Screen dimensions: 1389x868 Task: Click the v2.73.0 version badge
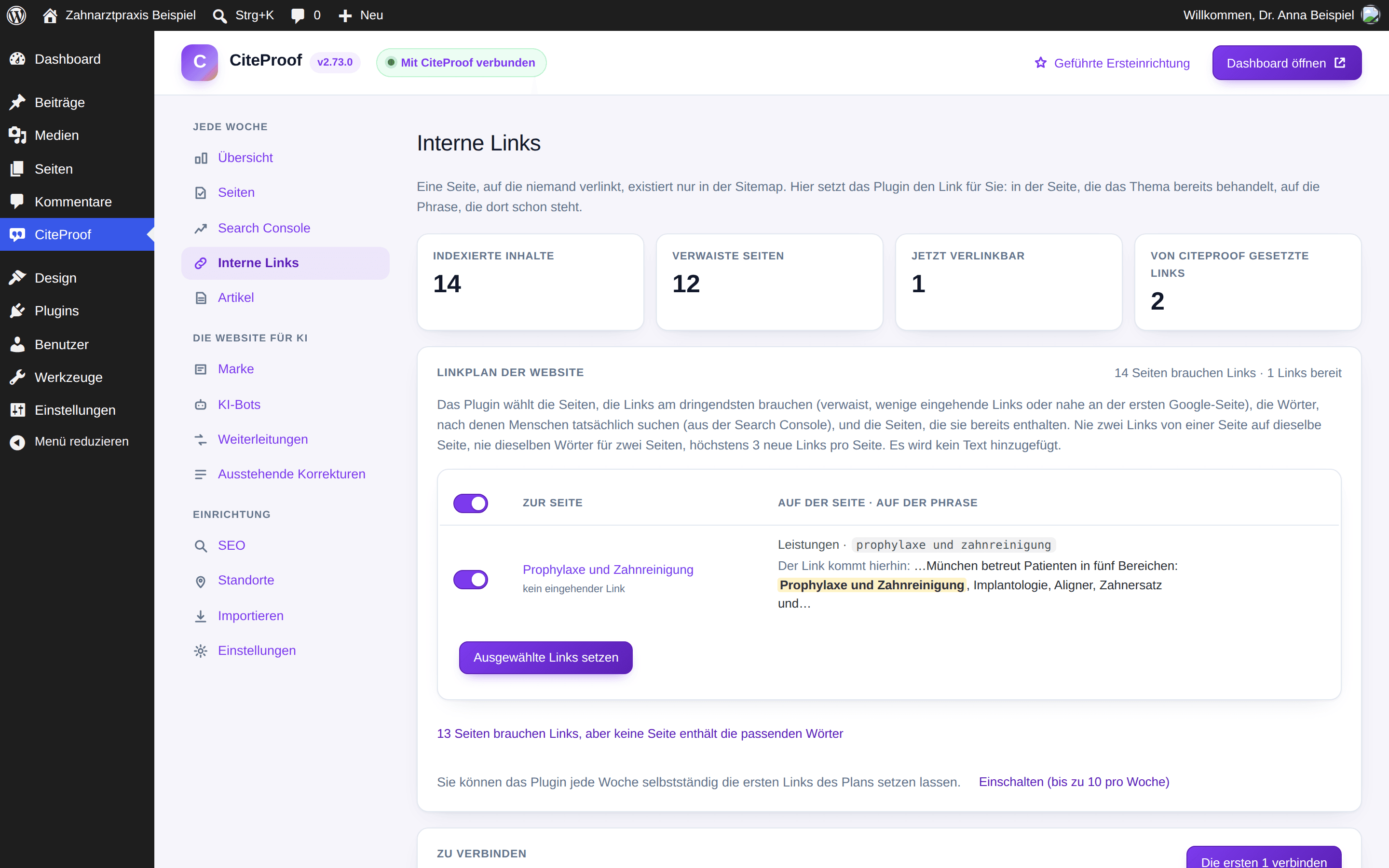click(x=335, y=62)
